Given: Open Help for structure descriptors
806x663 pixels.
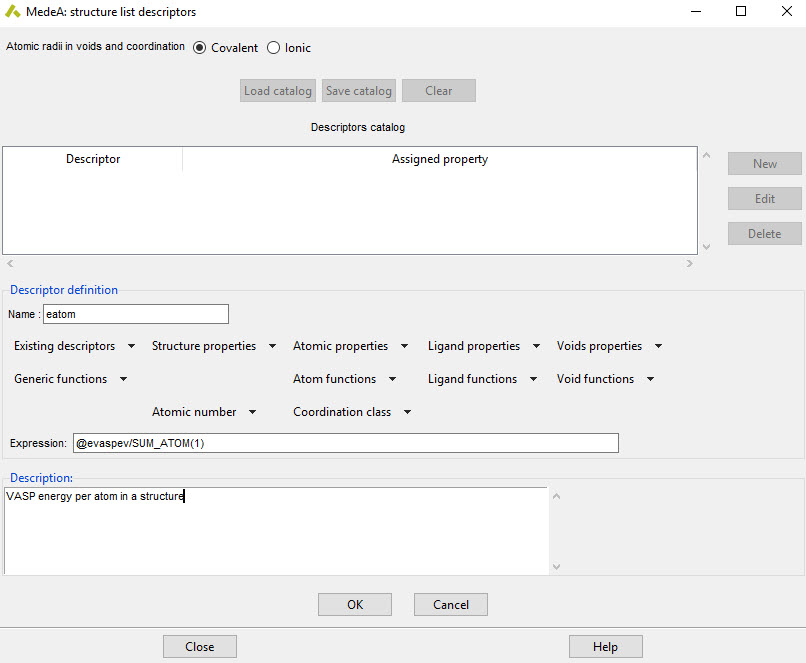Looking at the screenshot, I should coord(605,647).
